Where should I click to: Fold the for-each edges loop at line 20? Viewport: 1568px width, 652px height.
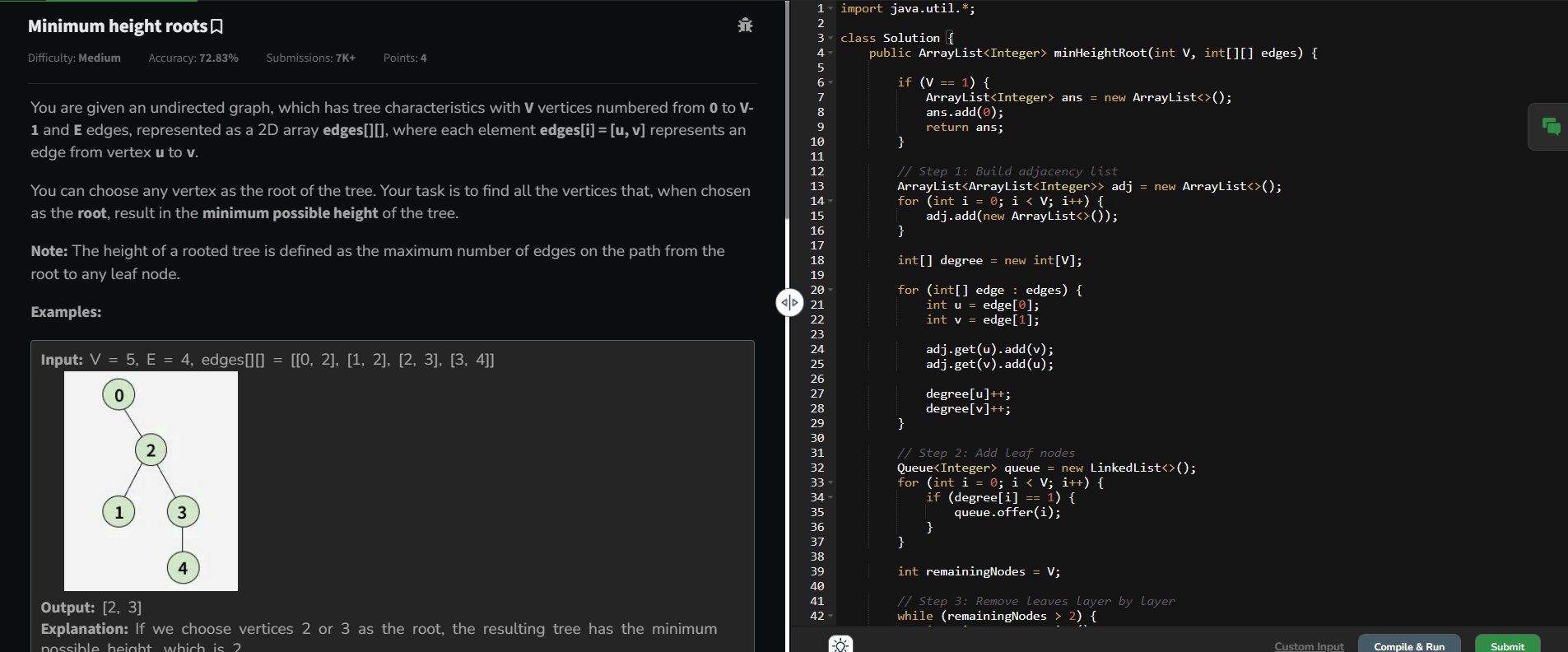(x=831, y=291)
